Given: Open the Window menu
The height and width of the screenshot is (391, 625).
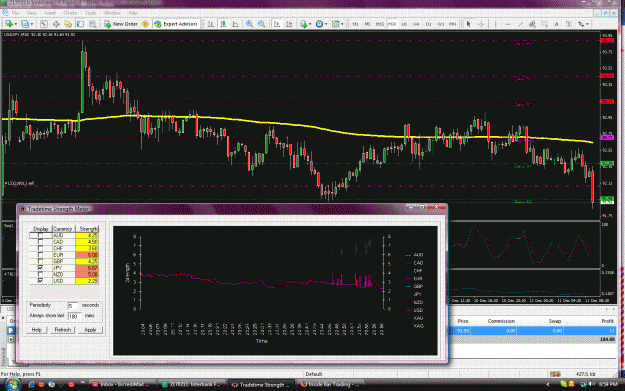Looking at the screenshot, I should point(112,13).
